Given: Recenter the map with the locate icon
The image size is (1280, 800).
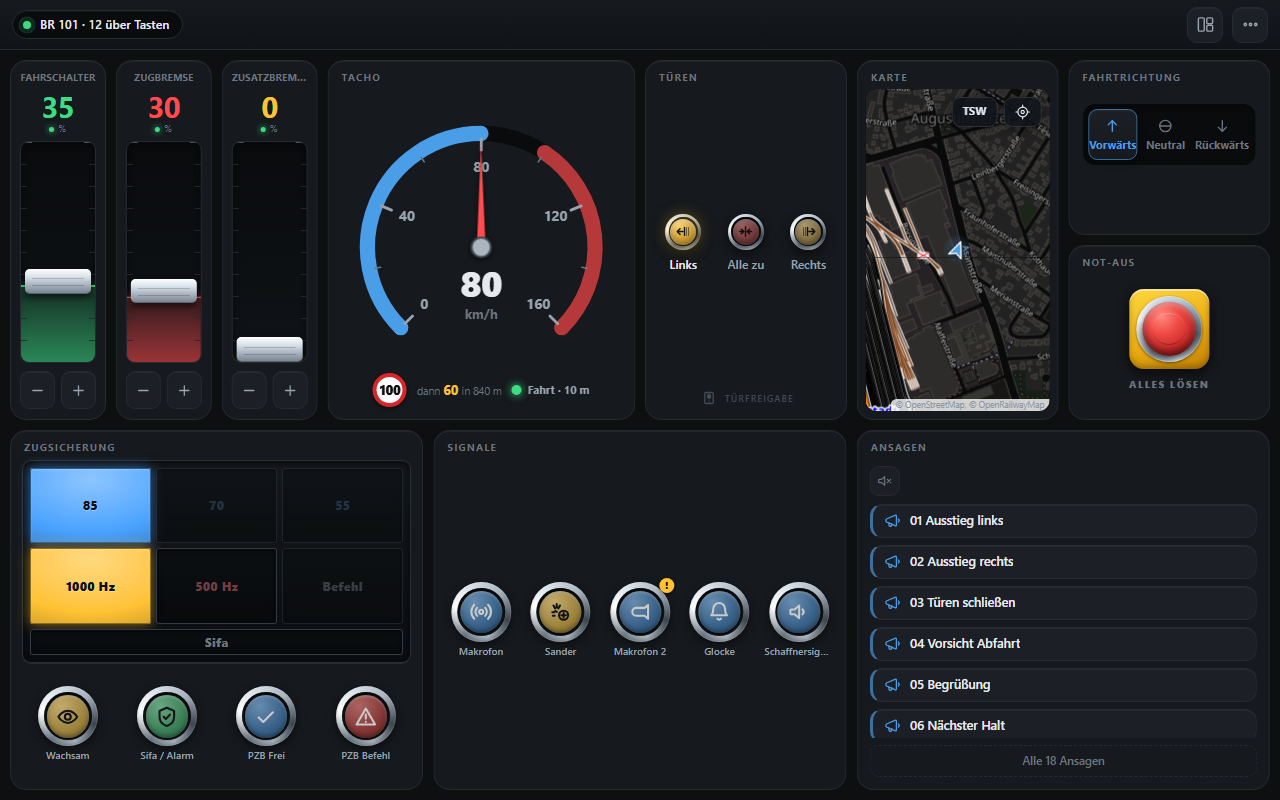Looking at the screenshot, I should [1022, 112].
